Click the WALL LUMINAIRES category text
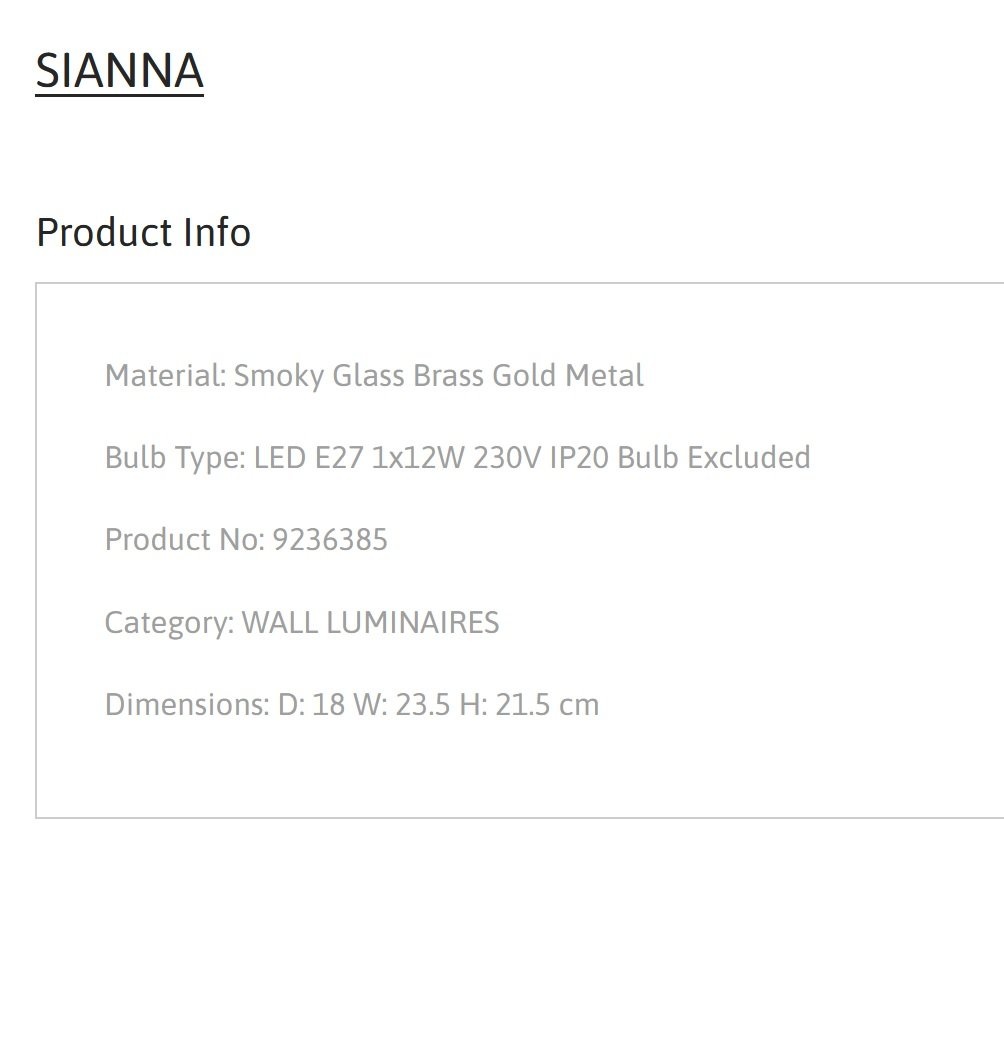The height and width of the screenshot is (1061, 1004). 371,623
